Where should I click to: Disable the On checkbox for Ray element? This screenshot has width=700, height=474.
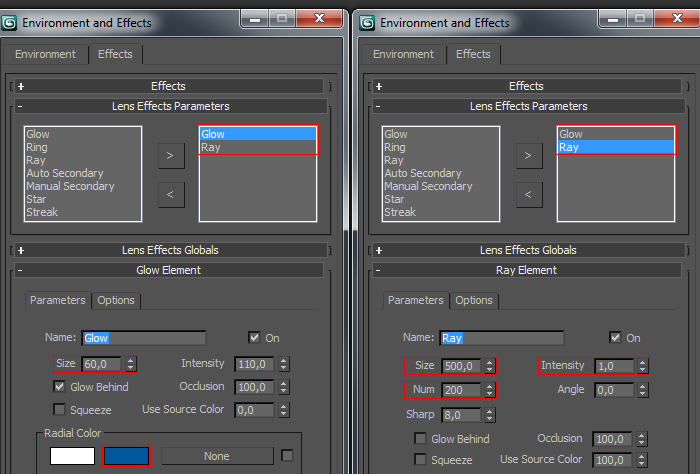coord(616,337)
